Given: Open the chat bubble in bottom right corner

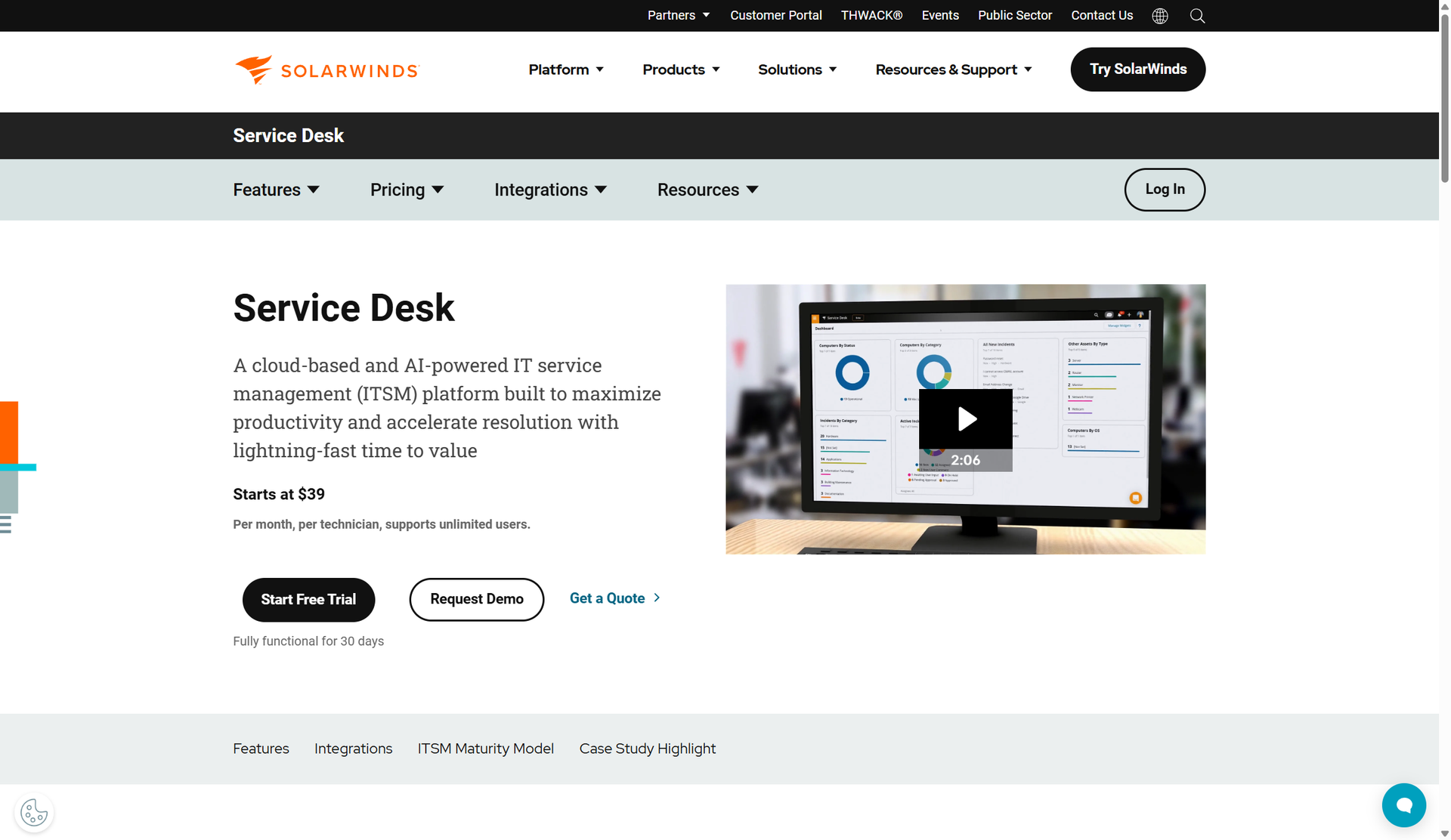Looking at the screenshot, I should pyautogui.click(x=1403, y=805).
